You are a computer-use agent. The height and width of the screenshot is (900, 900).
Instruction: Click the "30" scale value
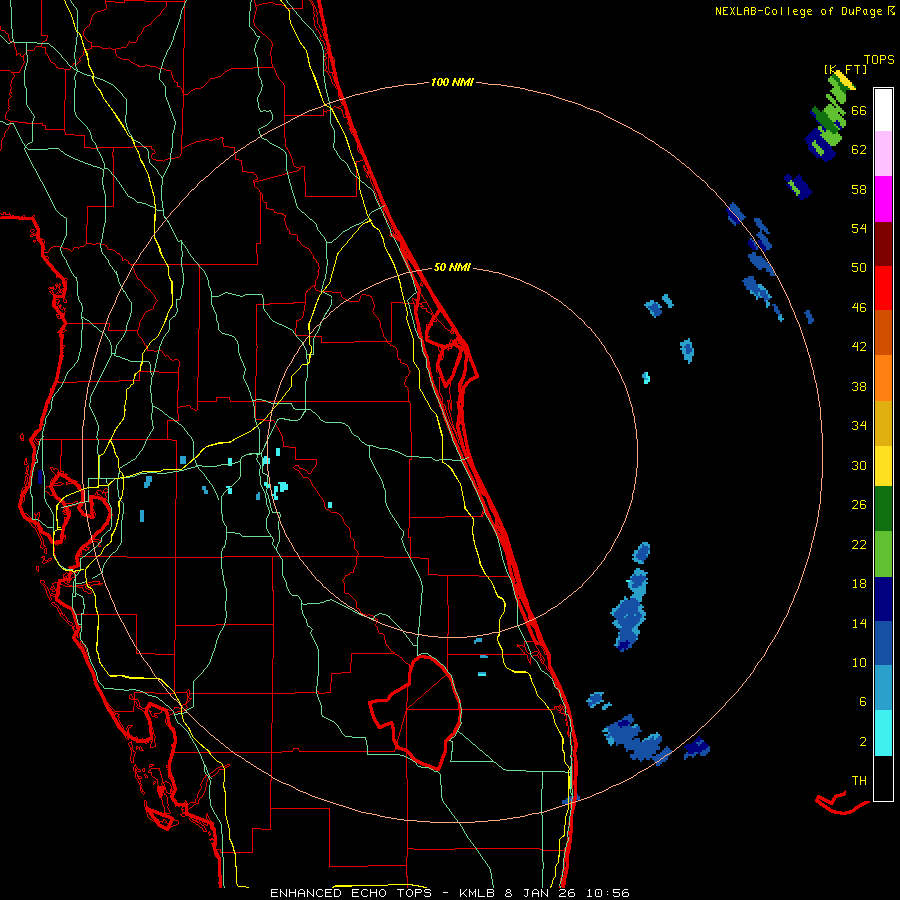pos(859,465)
